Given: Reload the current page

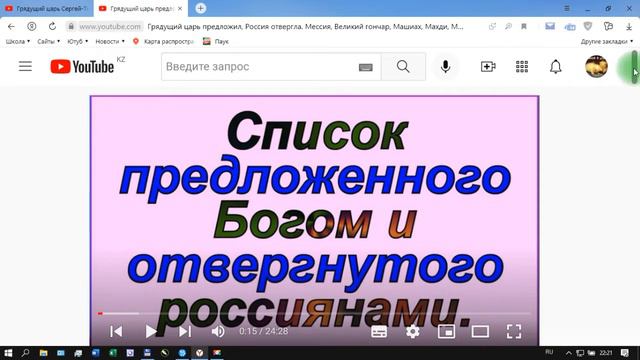Looking at the screenshot, I should click(52, 27).
